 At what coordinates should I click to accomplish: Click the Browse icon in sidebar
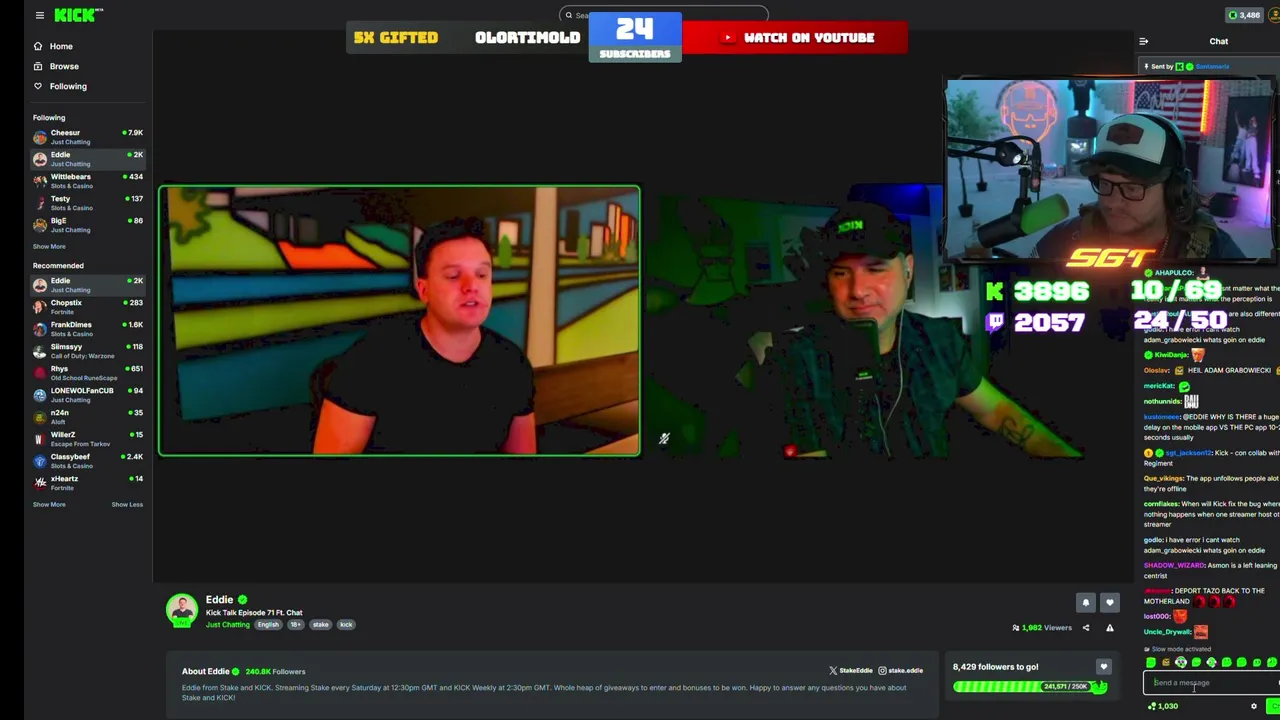point(38,66)
